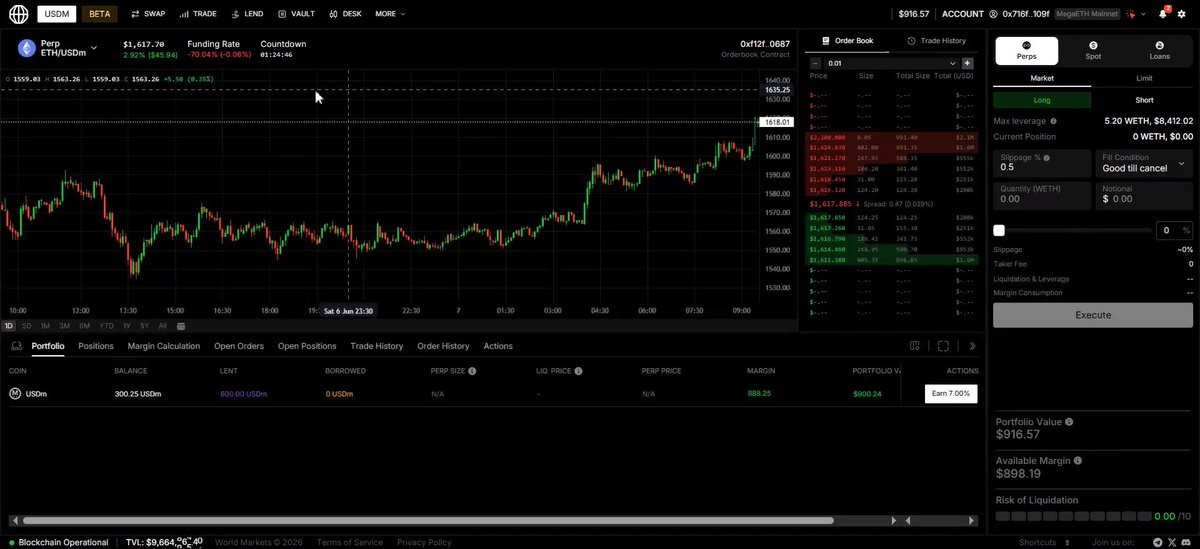Open the chart calendar date-range icon

point(180,326)
